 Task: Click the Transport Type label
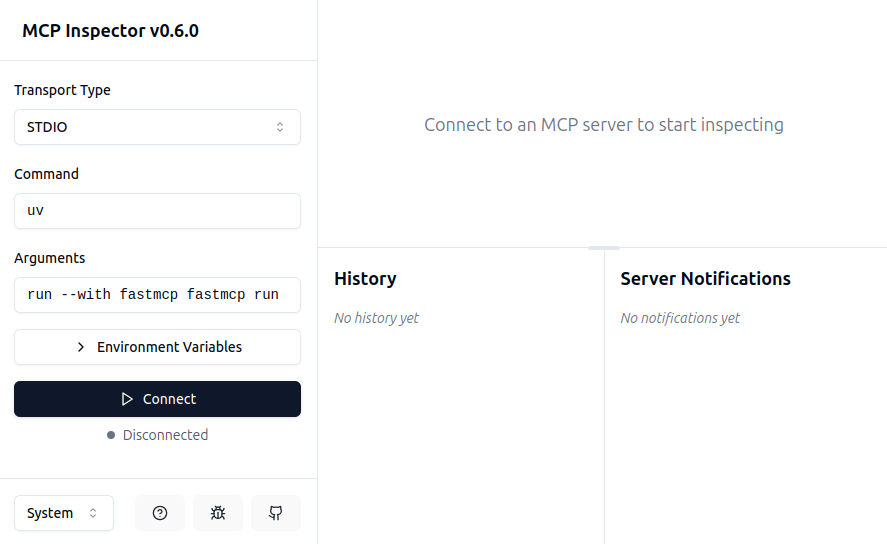pyautogui.click(x=62, y=90)
